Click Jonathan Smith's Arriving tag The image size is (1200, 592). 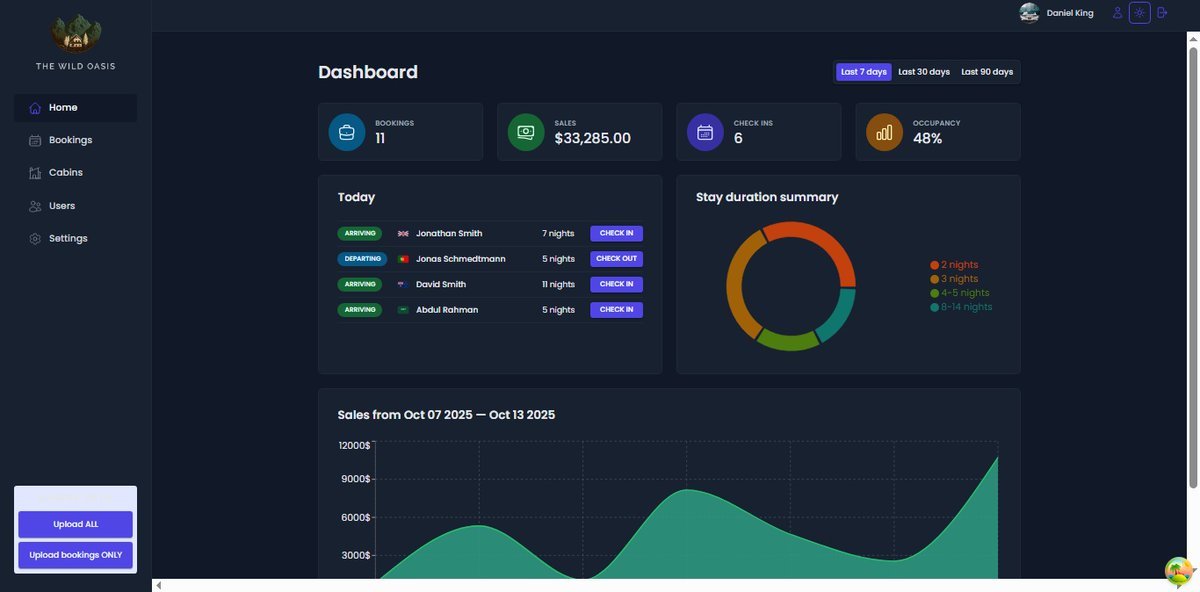click(x=360, y=234)
